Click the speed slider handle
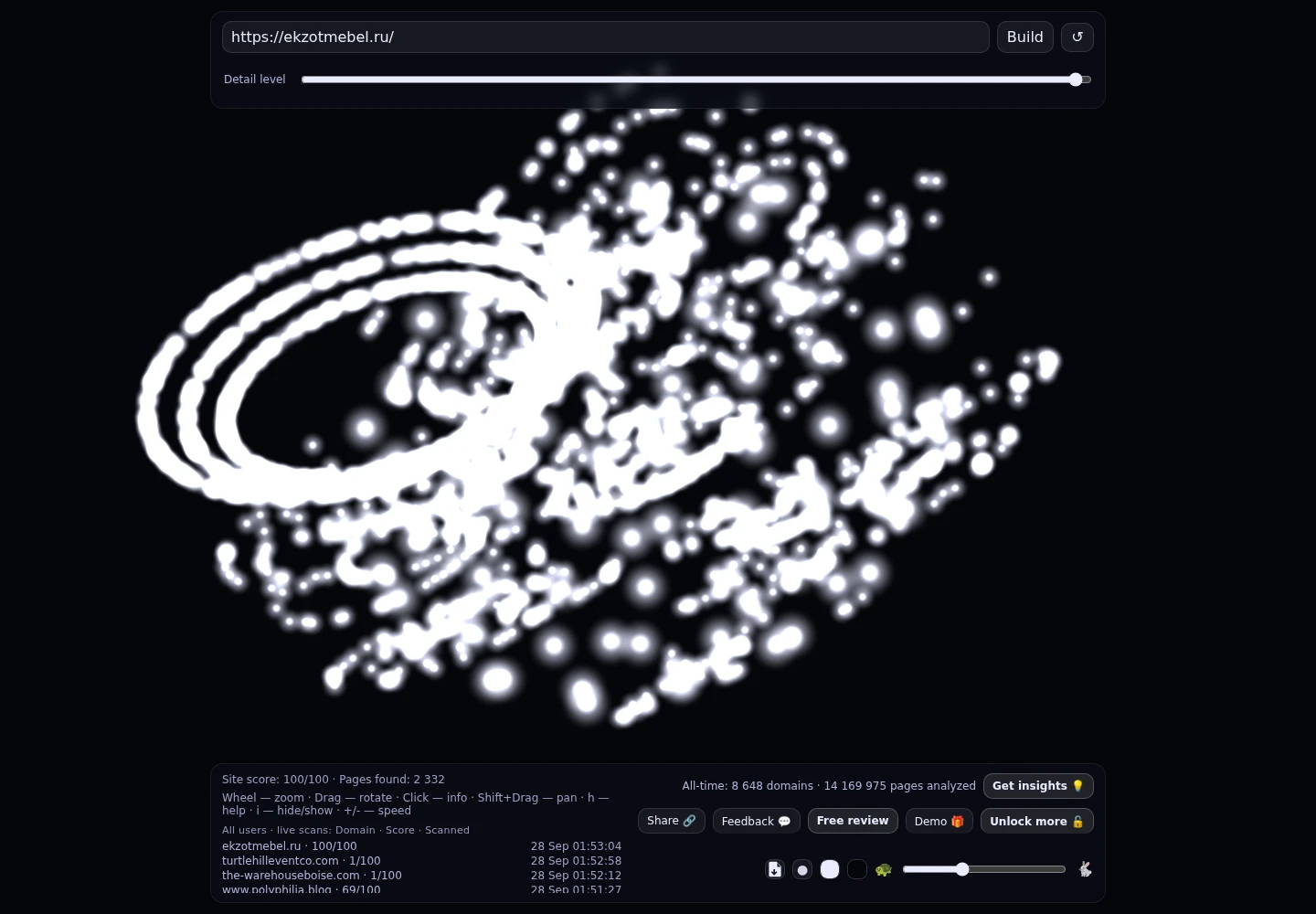Viewport: 1316px width, 914px height. (962, 869)
